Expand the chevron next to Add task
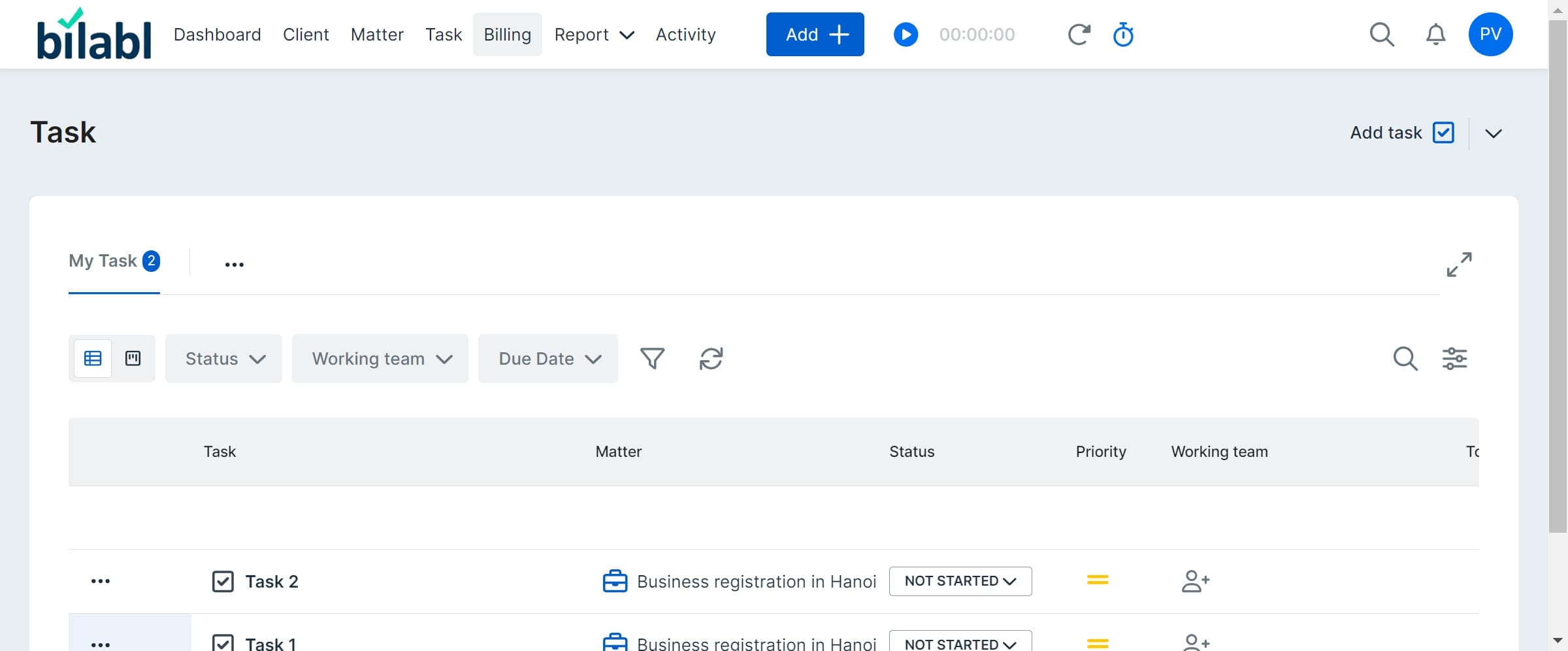This screenshot has width=1568, height=651. 1494,133
